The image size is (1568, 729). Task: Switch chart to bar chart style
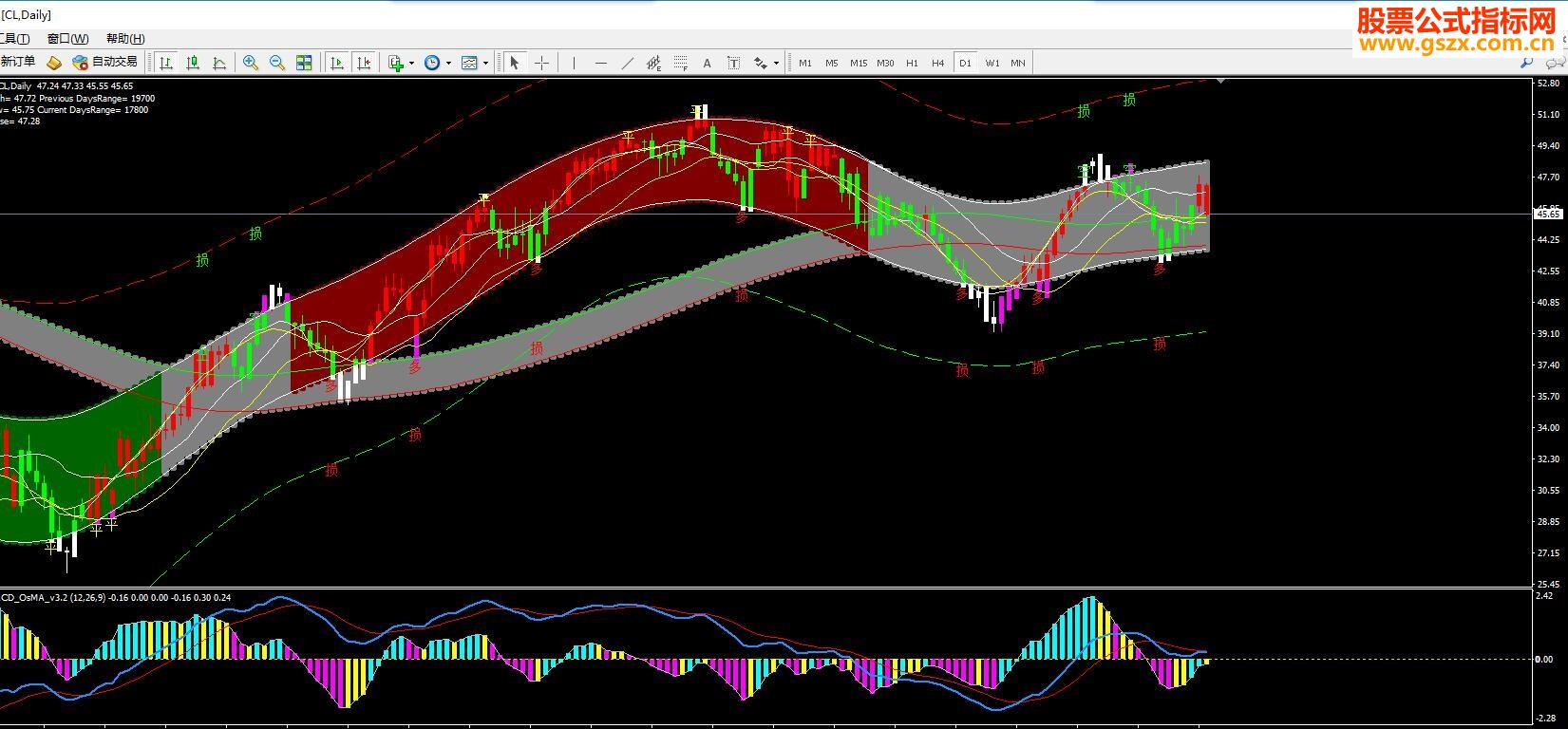click(166, 63)
